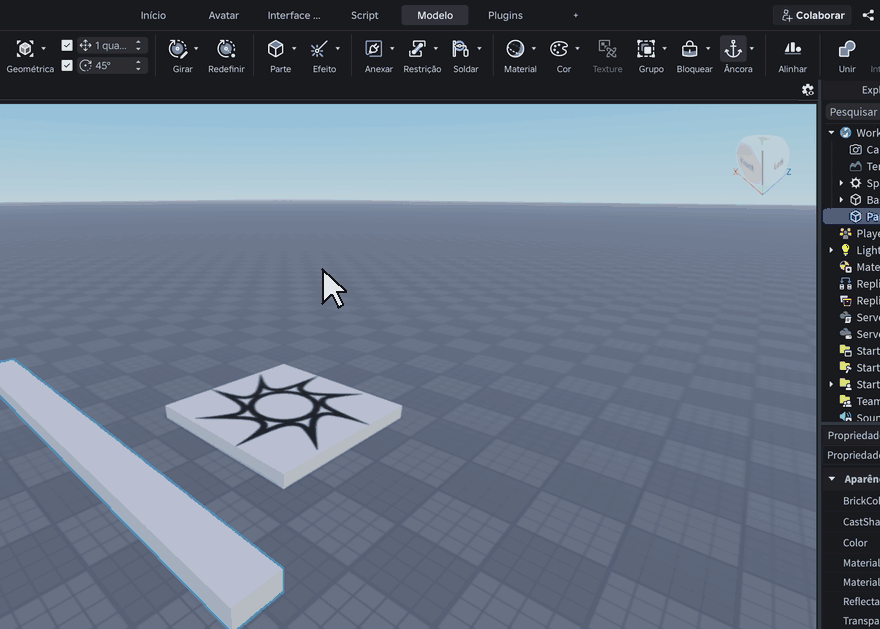
Task: Open viewport settings gear icon
Action: coord(808,90)
